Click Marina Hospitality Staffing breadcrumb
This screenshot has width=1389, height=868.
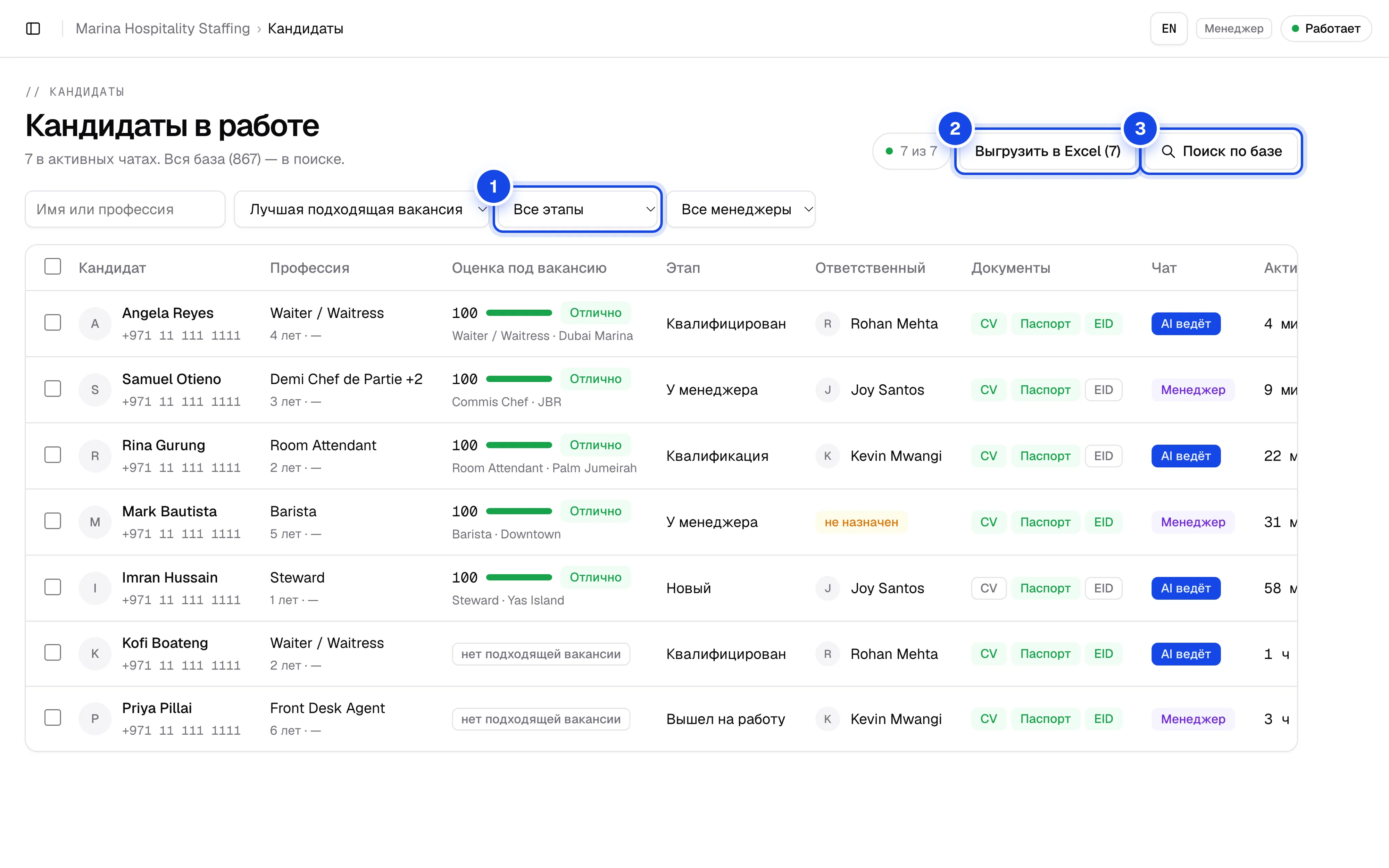(x=163, y=29)
